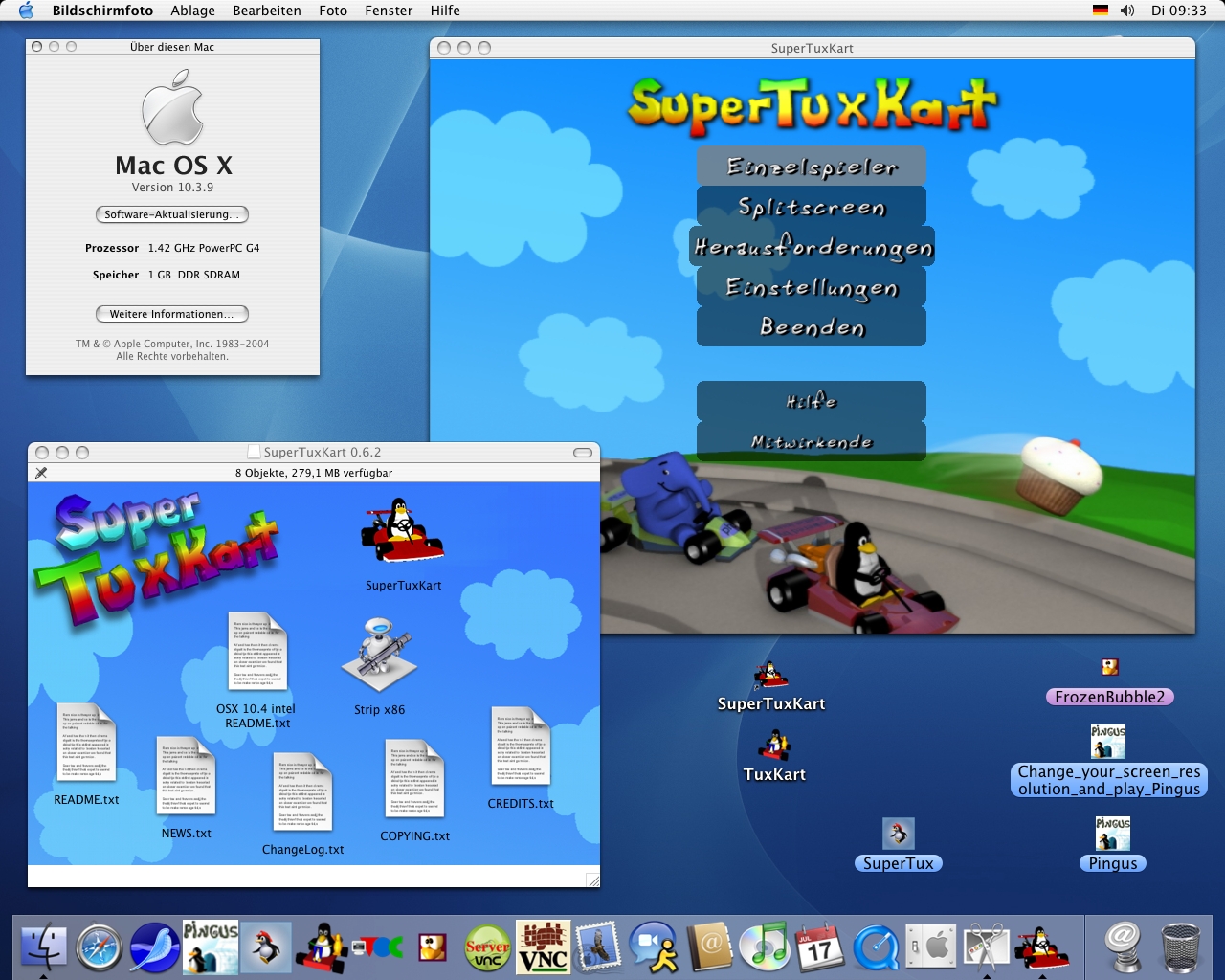Click the Finder window resize grip corner
The width and height of the screenshot is (1225, 980).
tap(592, 880)
